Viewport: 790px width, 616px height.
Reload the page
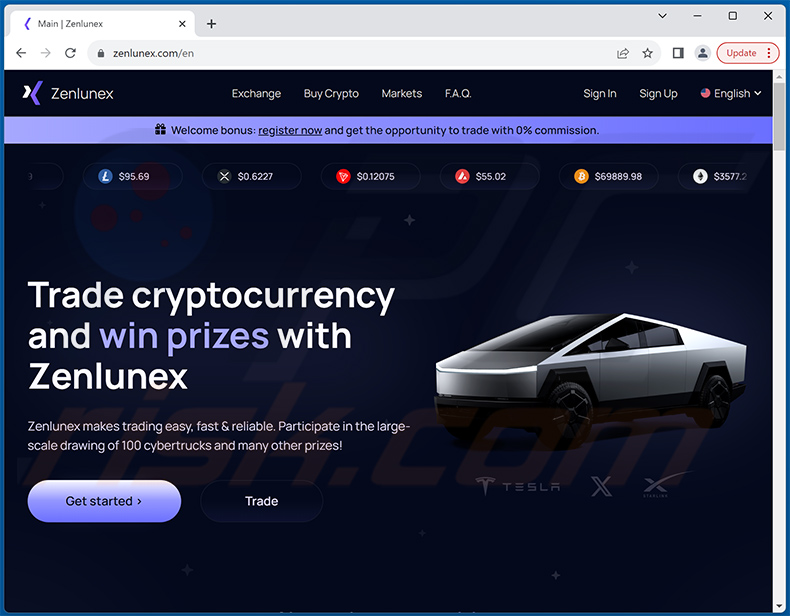[x=70, y=53]
